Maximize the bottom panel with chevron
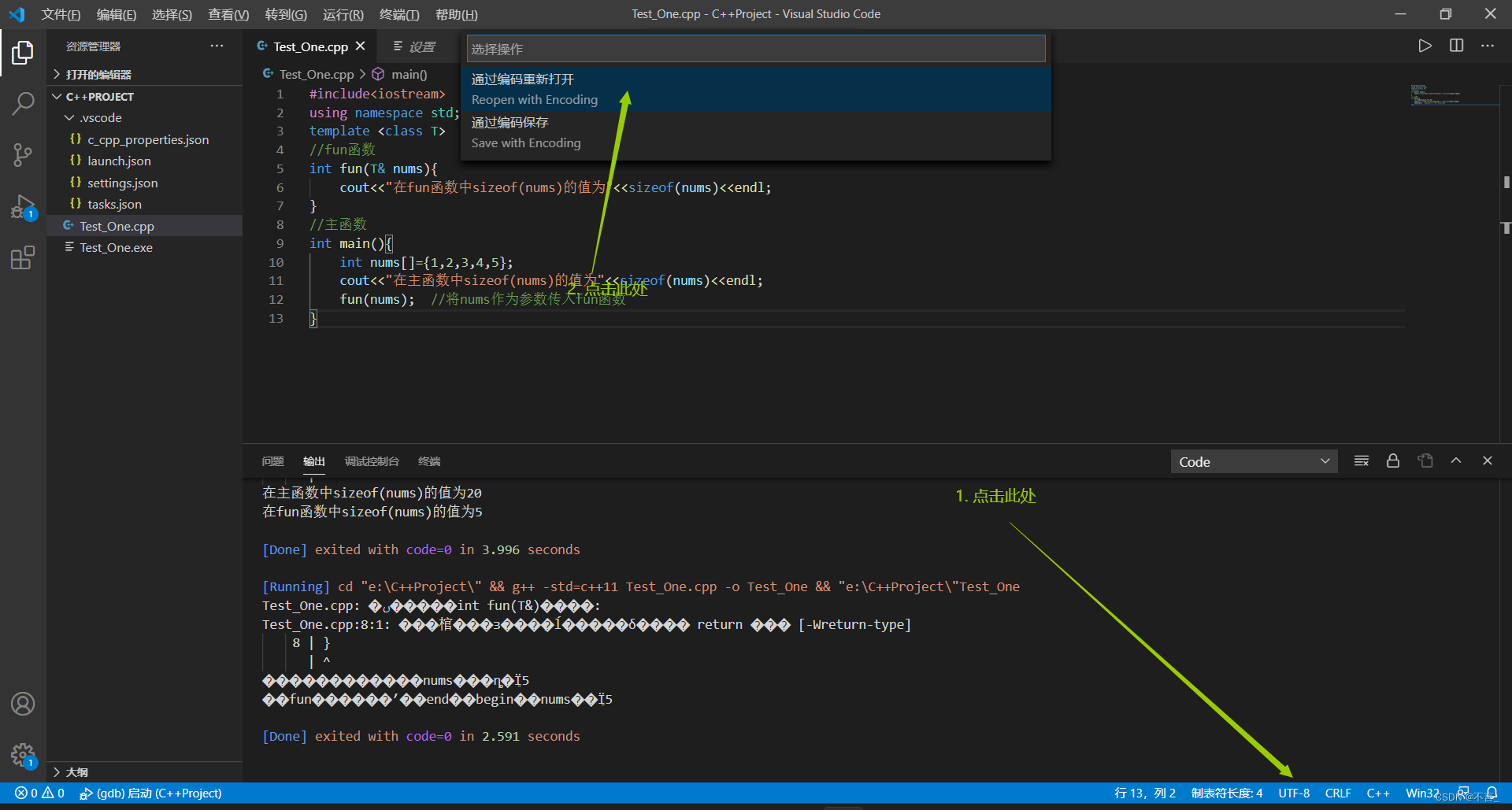The width and height of the screenshot is (1512, 810). click(x=1456, y=460)
